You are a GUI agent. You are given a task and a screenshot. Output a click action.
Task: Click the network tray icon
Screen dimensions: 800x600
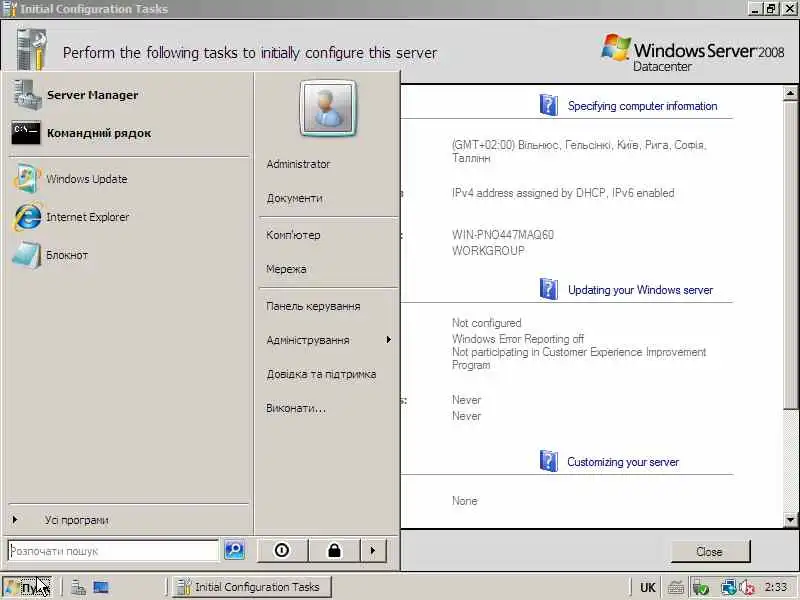728,588
